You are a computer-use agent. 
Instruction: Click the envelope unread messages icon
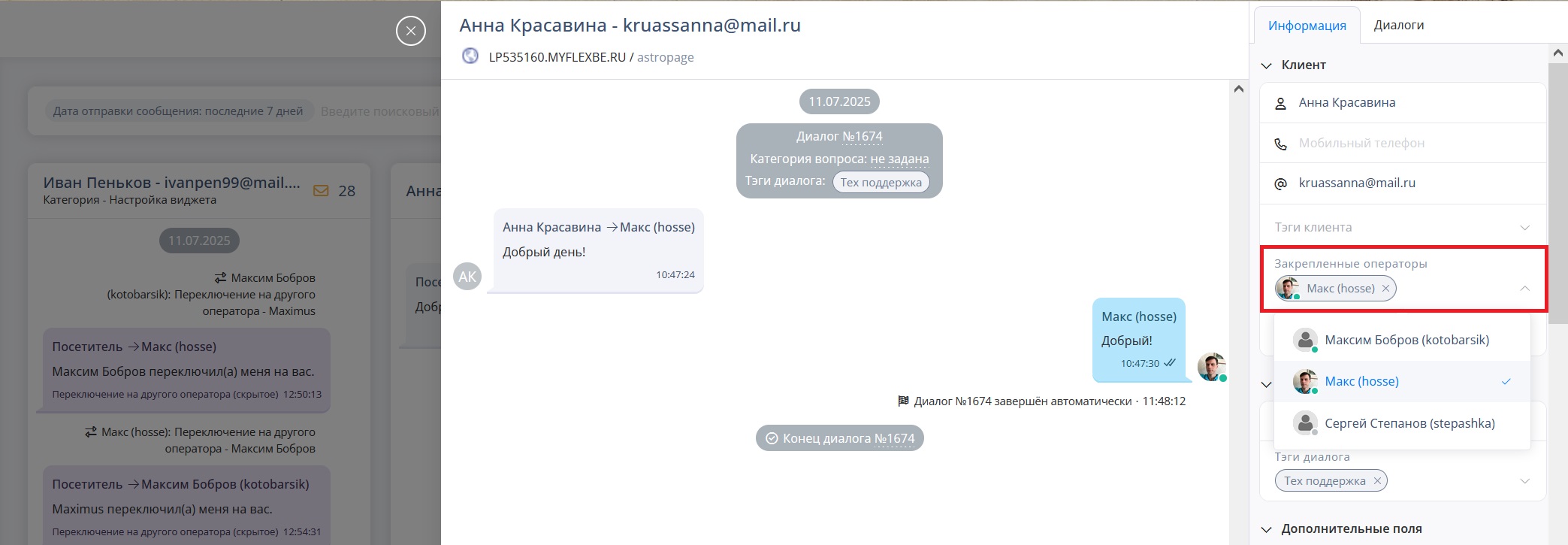(x=321, y=191)
